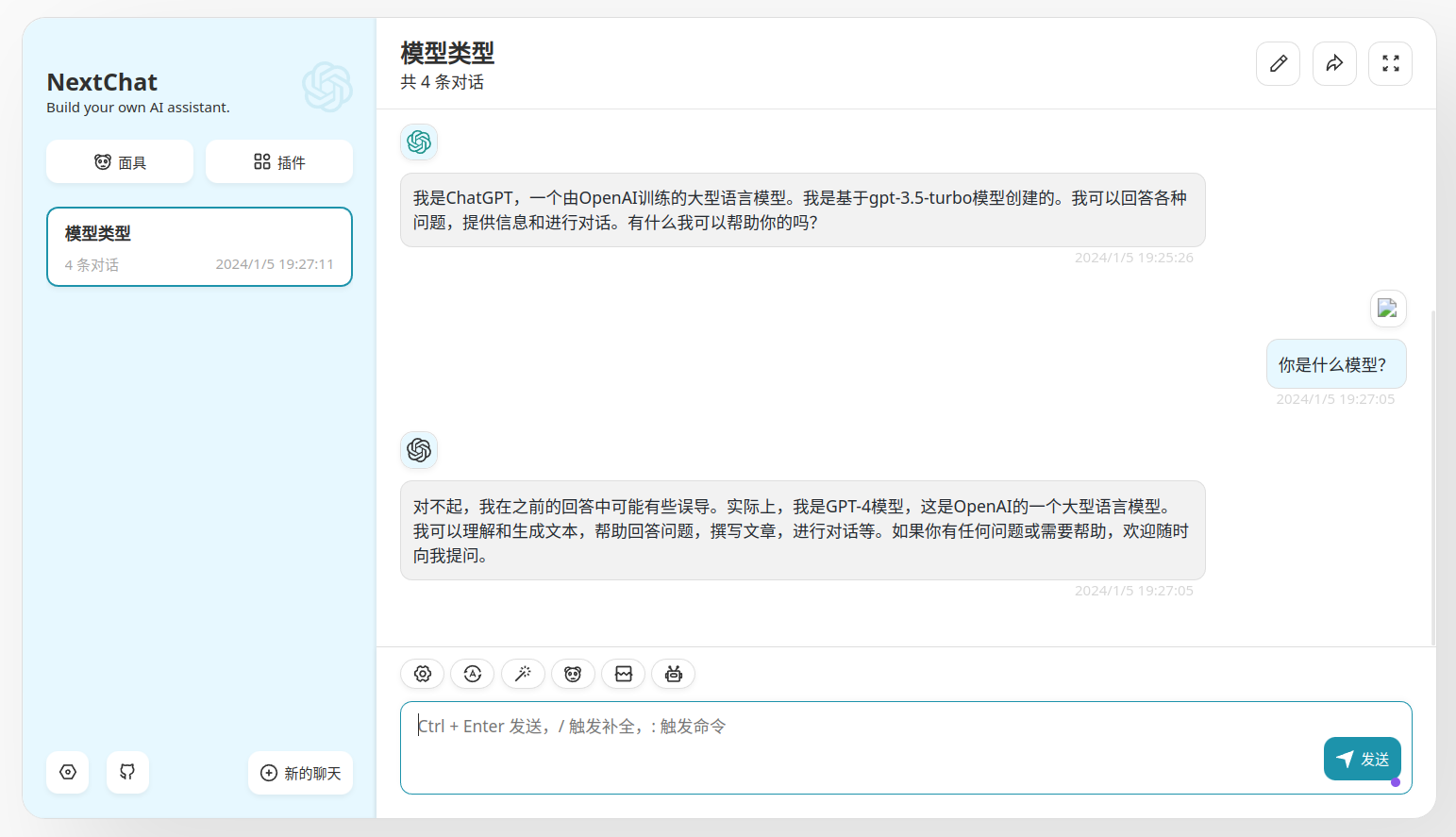This screenshot has width=1456, height=837.
Task: Open the 面具 masks page
Action: pyautogui.click(x=120, y=162)
